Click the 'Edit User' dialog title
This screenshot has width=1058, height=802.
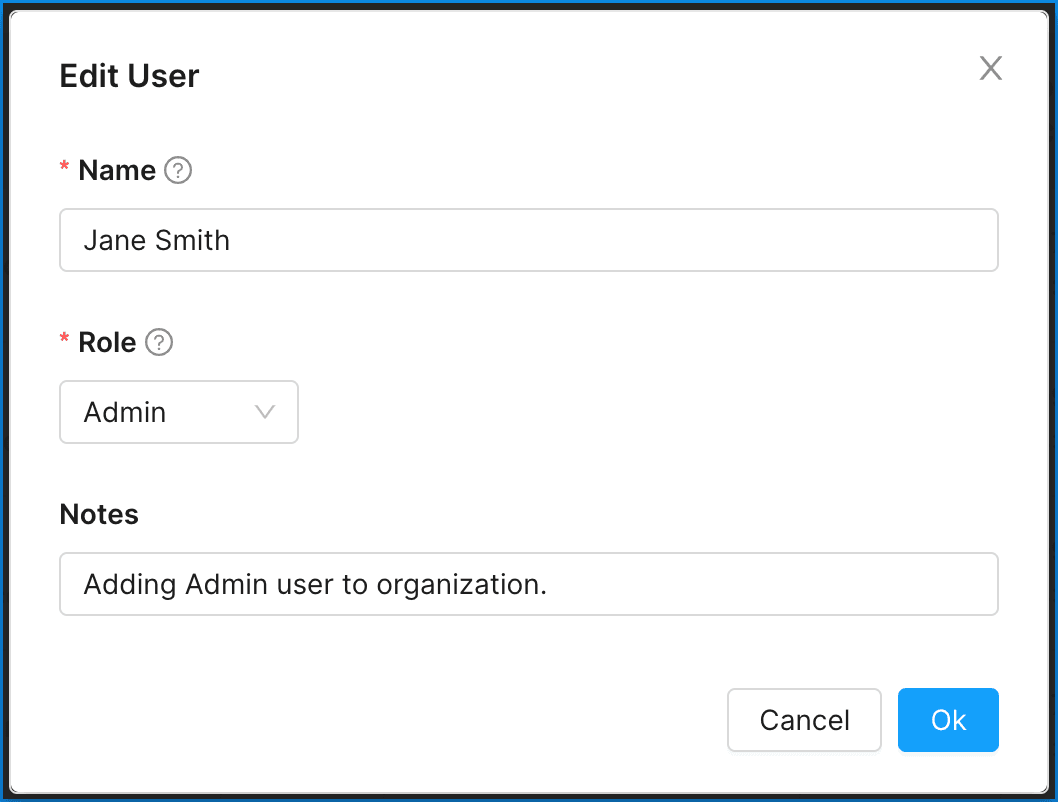129,76
